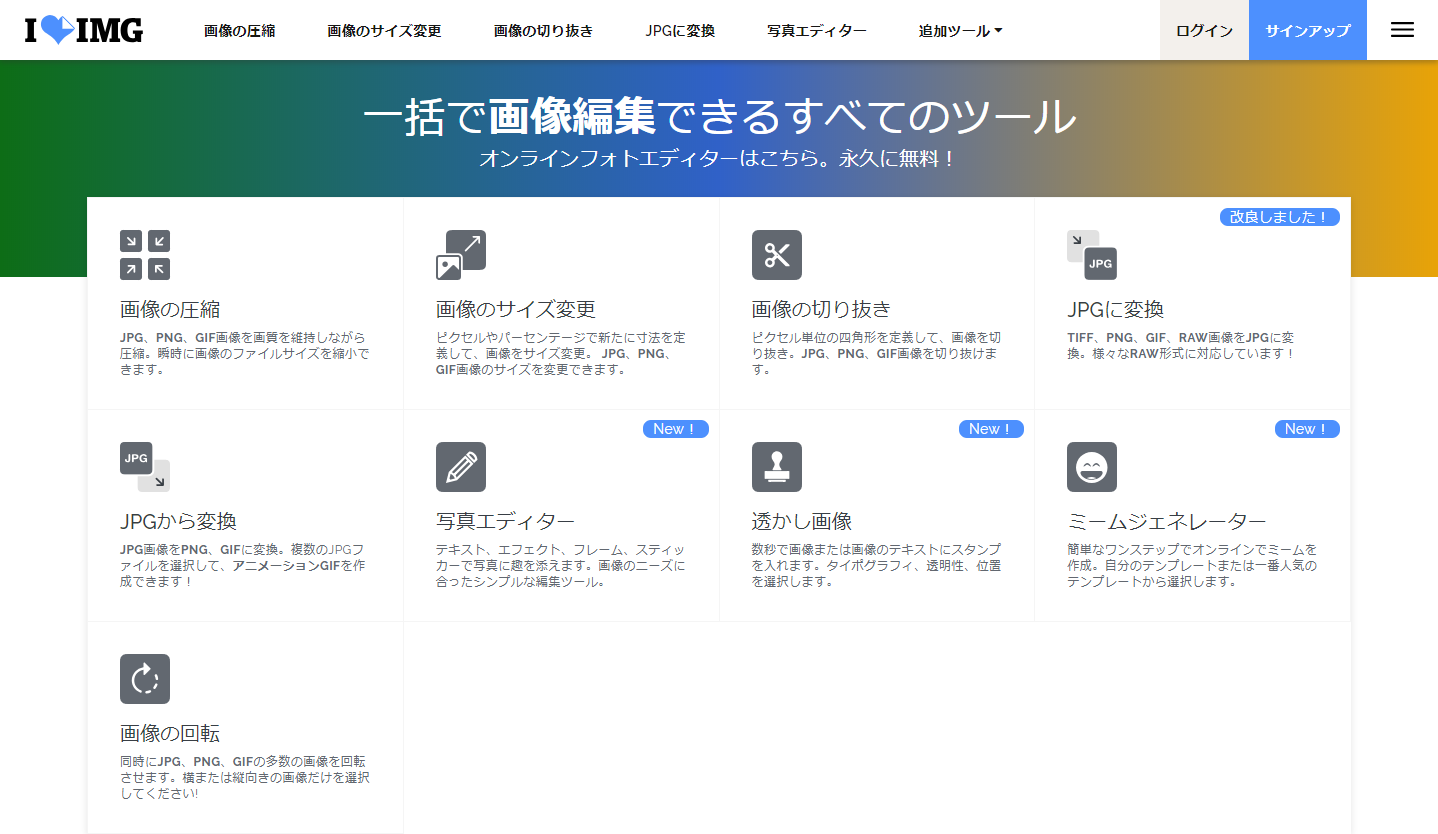Click the convert to JPG icon
1438x834 pixels.
click(1092, 255)
